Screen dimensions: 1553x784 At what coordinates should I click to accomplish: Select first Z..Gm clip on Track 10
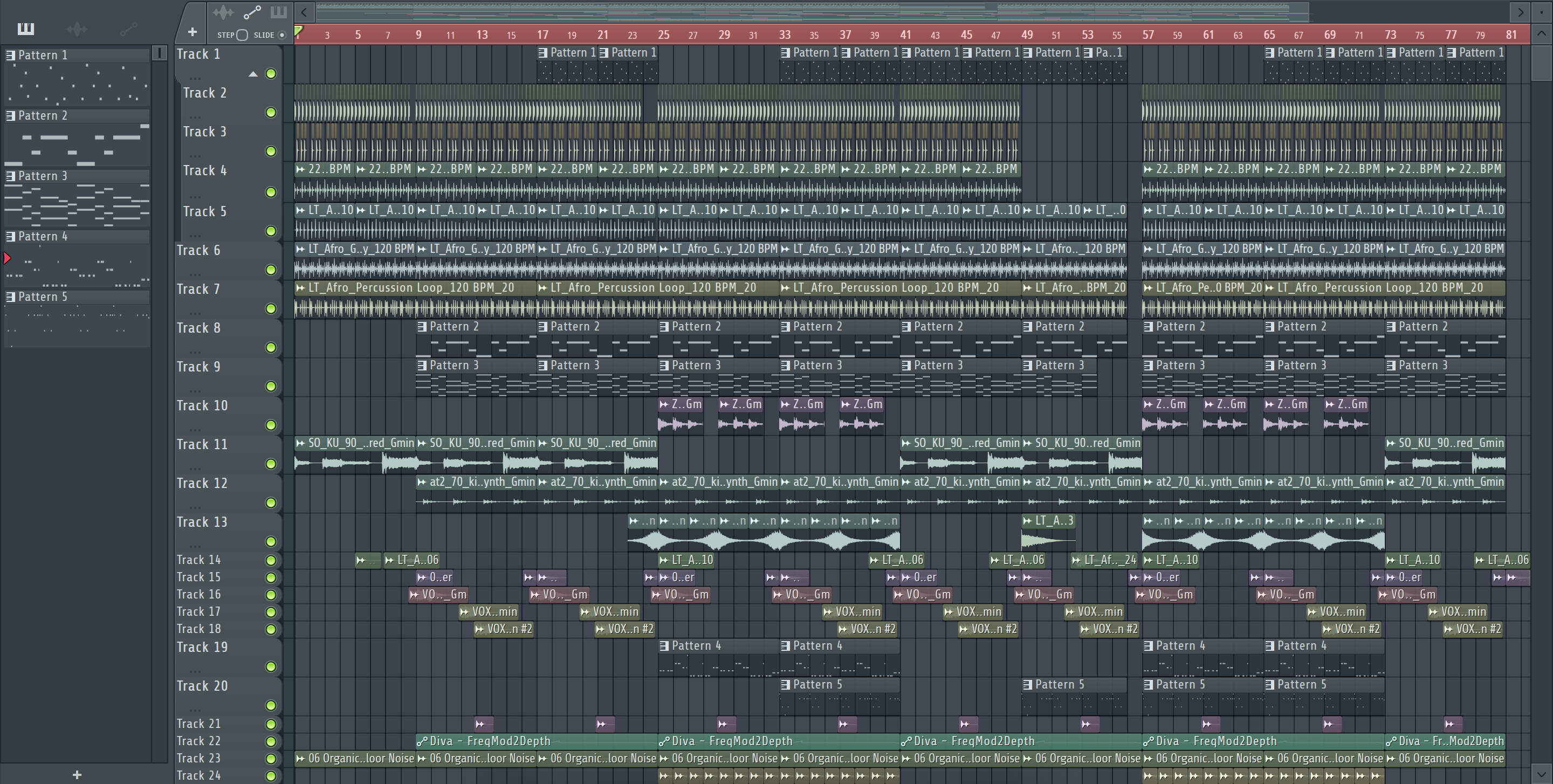[x=681, y=415]
